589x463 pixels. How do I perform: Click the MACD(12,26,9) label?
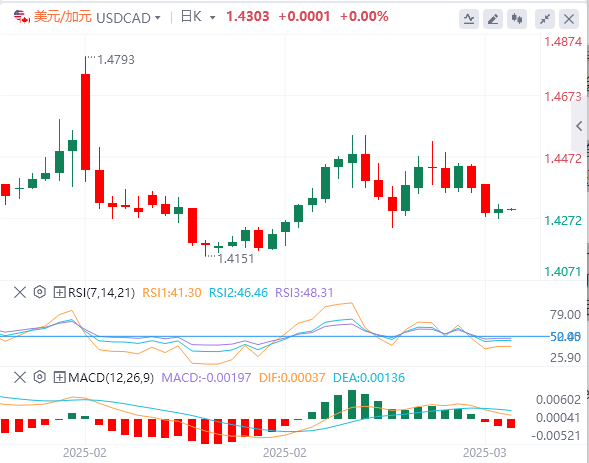(x=111, y=377)
